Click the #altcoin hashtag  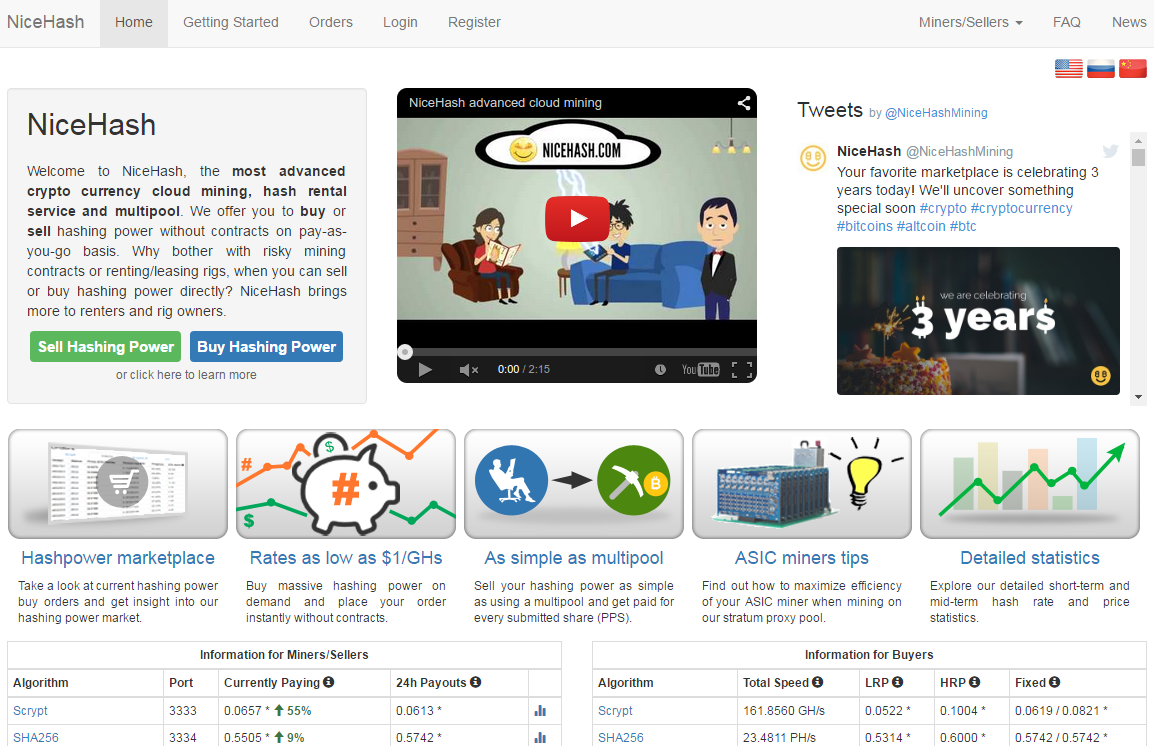(921, 226)
